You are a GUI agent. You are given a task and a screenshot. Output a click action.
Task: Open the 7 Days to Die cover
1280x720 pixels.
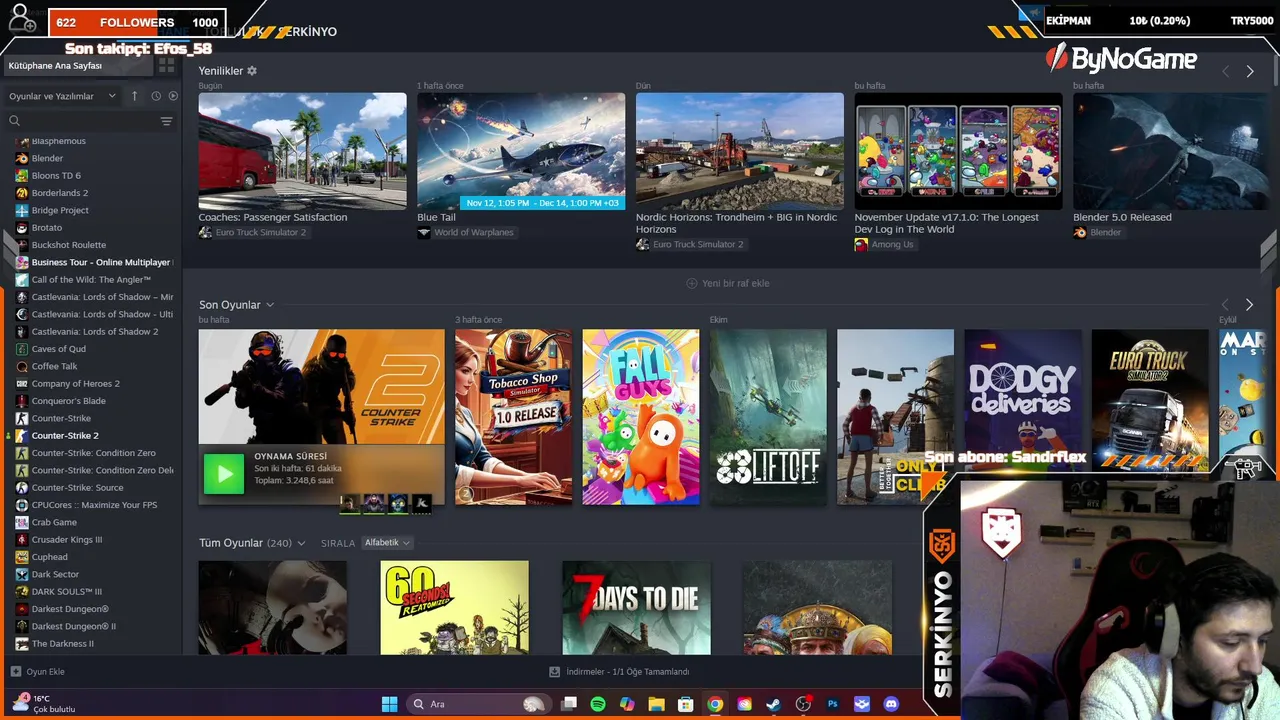coord(636,608)
